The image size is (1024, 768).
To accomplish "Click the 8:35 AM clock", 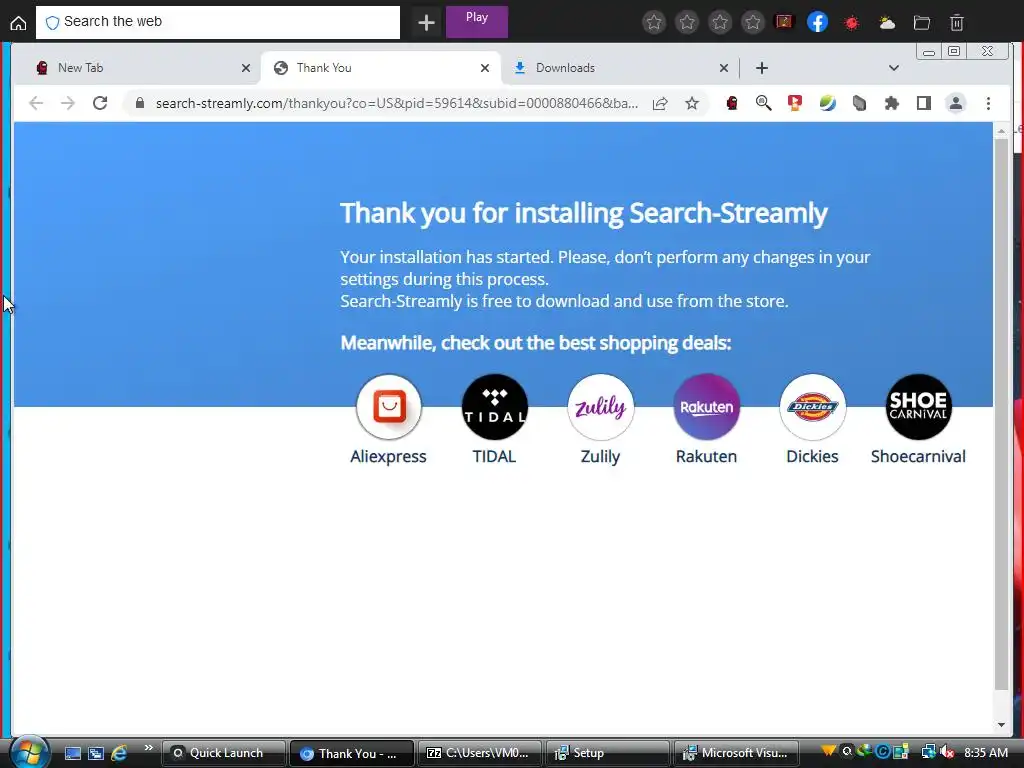I will [986, 753].
